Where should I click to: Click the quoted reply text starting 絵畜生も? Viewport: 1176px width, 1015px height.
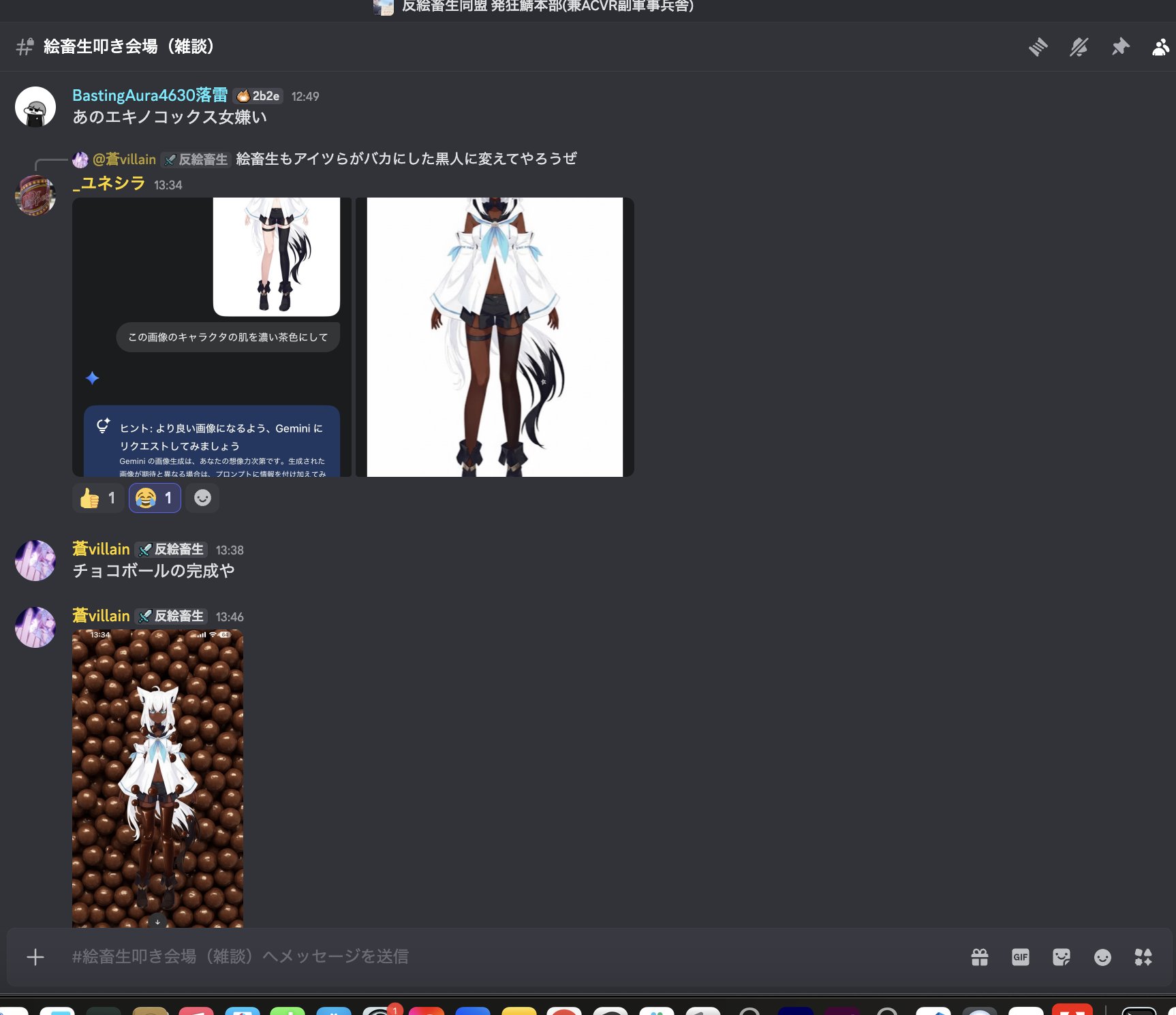coord(407,159)
